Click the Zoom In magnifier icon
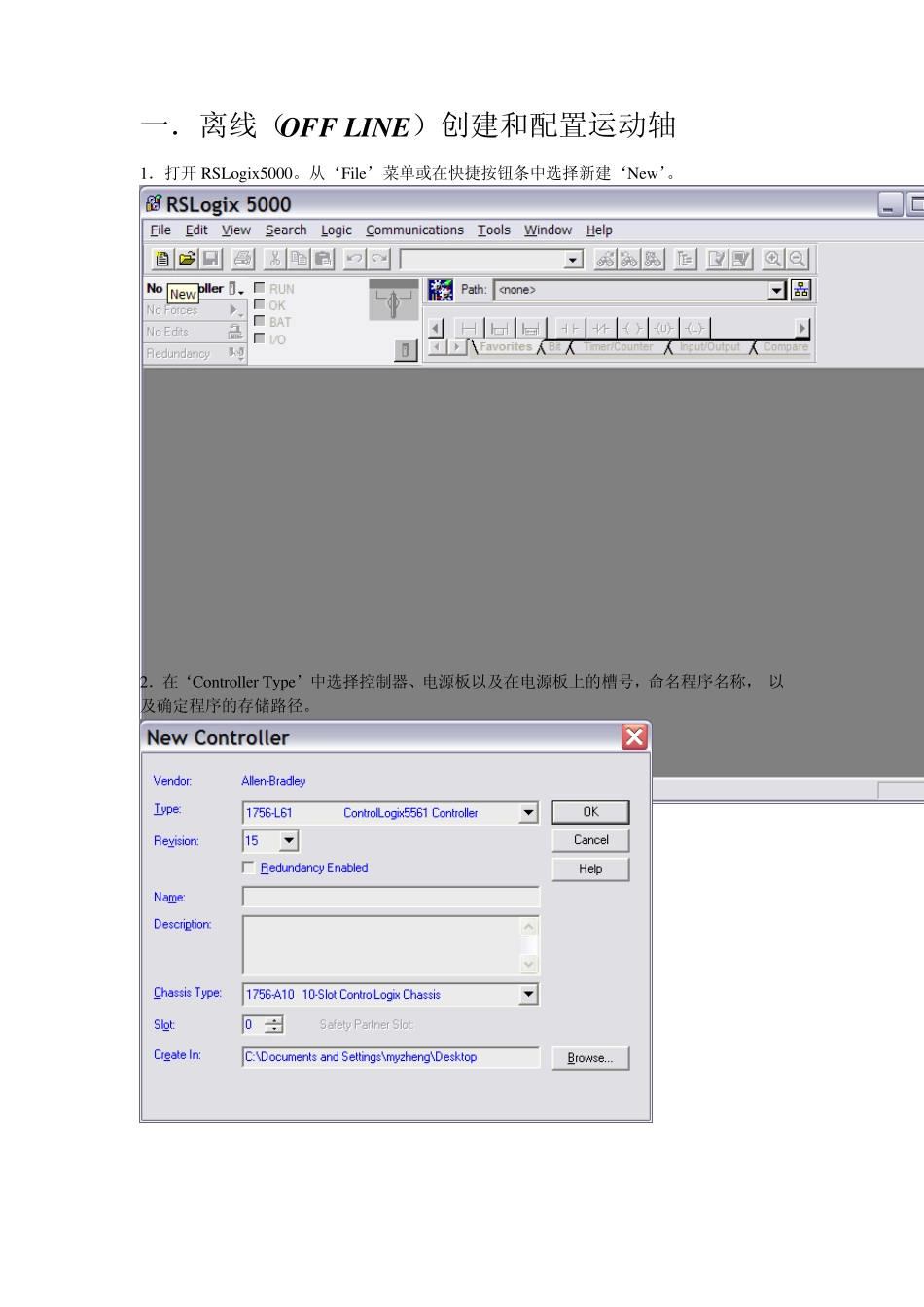 pos(773,259)
